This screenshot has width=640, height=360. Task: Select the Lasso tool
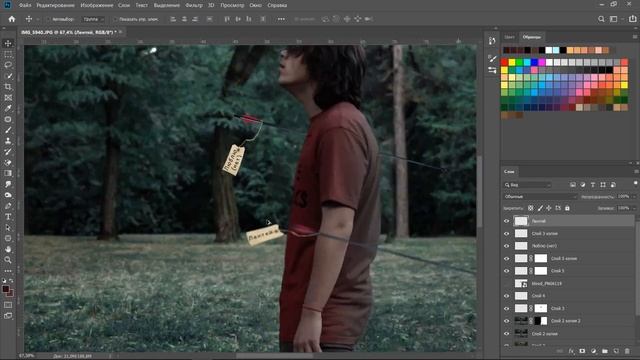click(x=8, y=65)
